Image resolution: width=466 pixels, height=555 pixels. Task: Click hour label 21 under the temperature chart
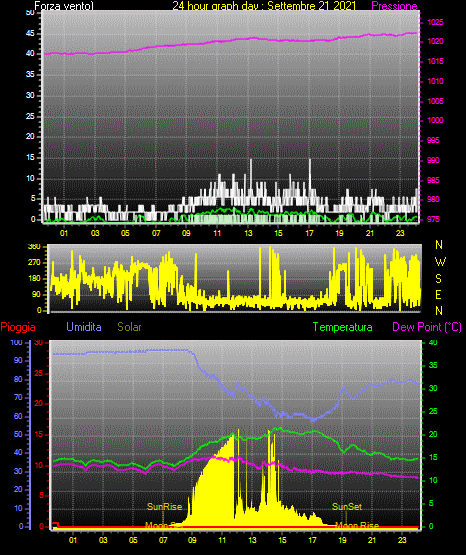point(372,540)
